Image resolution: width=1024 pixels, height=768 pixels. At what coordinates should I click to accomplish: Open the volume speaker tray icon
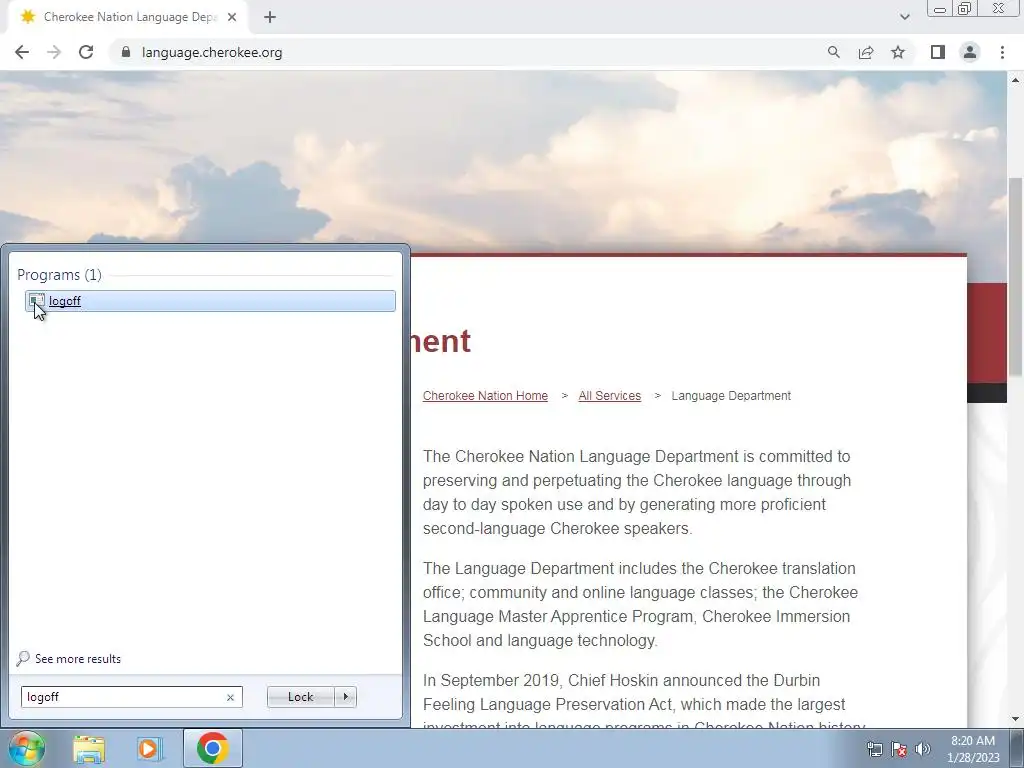tap(923, 749)
